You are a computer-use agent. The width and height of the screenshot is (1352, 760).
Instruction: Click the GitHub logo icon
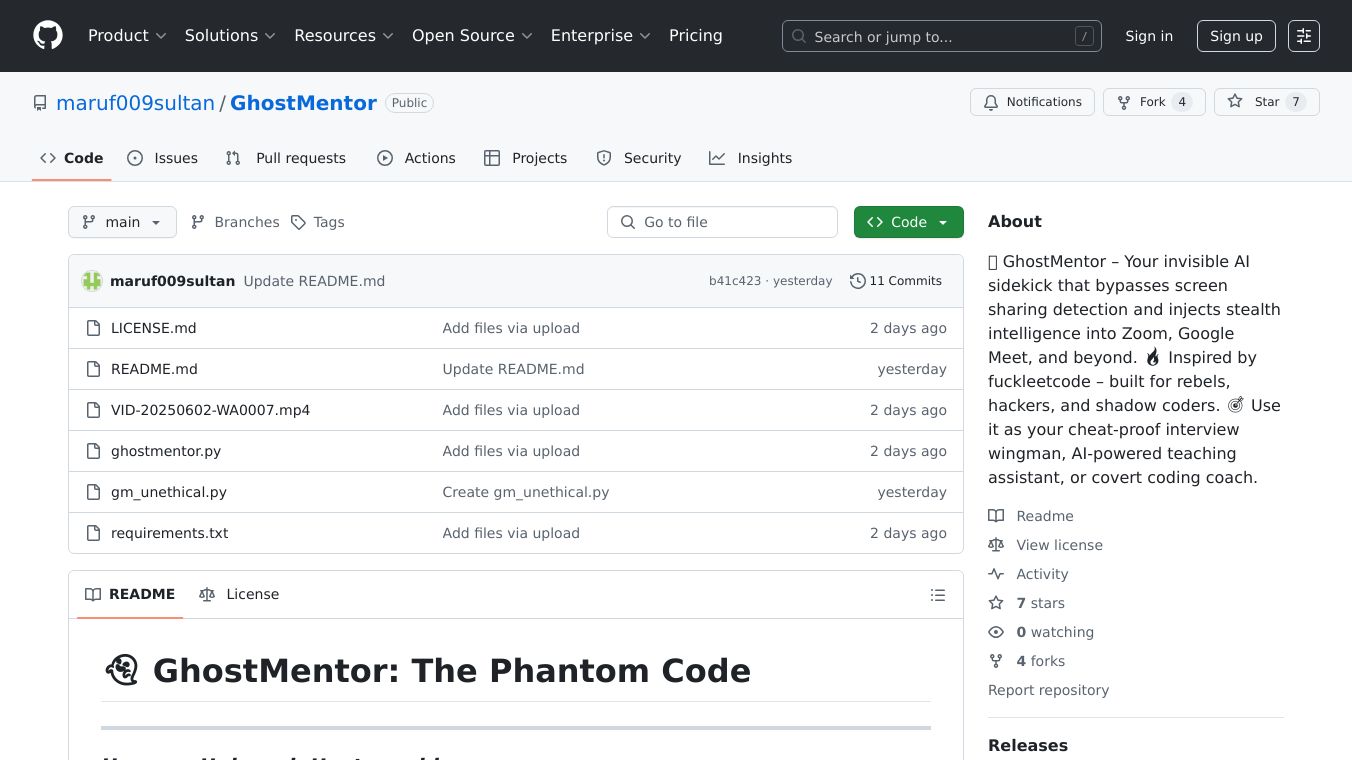point(48,36)
